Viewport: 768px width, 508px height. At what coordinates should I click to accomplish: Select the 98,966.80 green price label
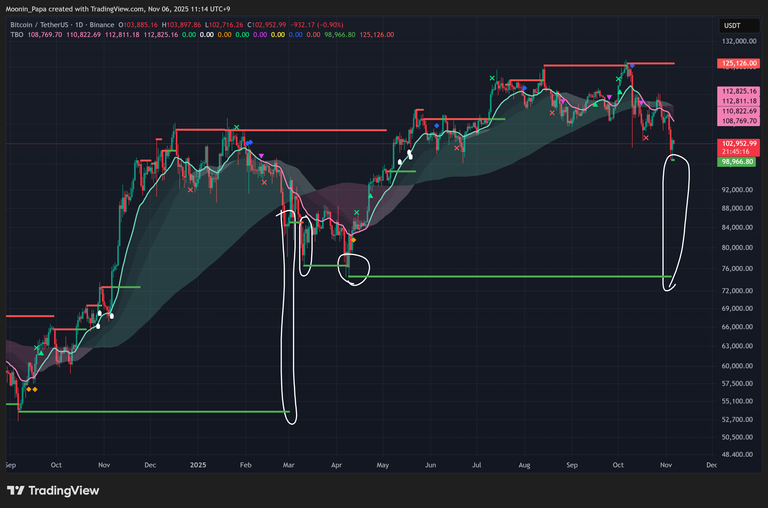coord(735,160)
